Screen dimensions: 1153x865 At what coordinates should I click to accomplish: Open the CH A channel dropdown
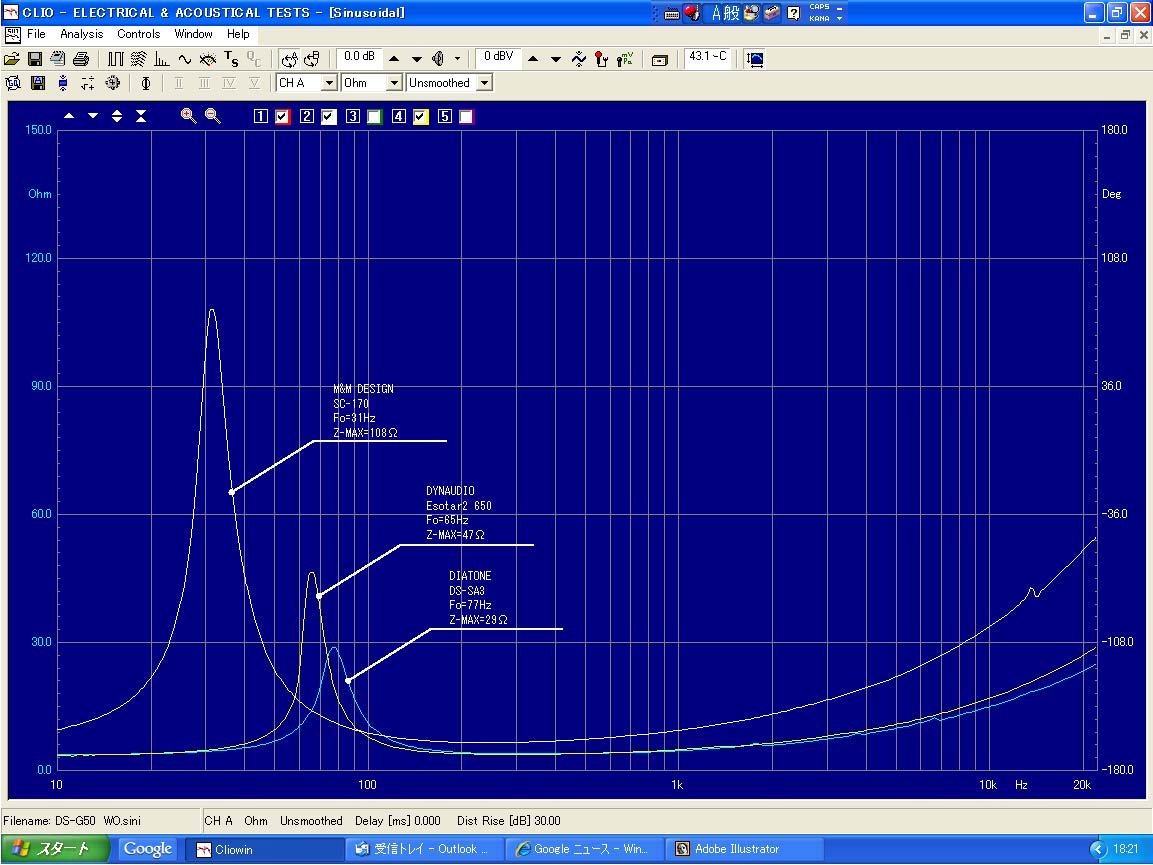click(x=329, y=83)
